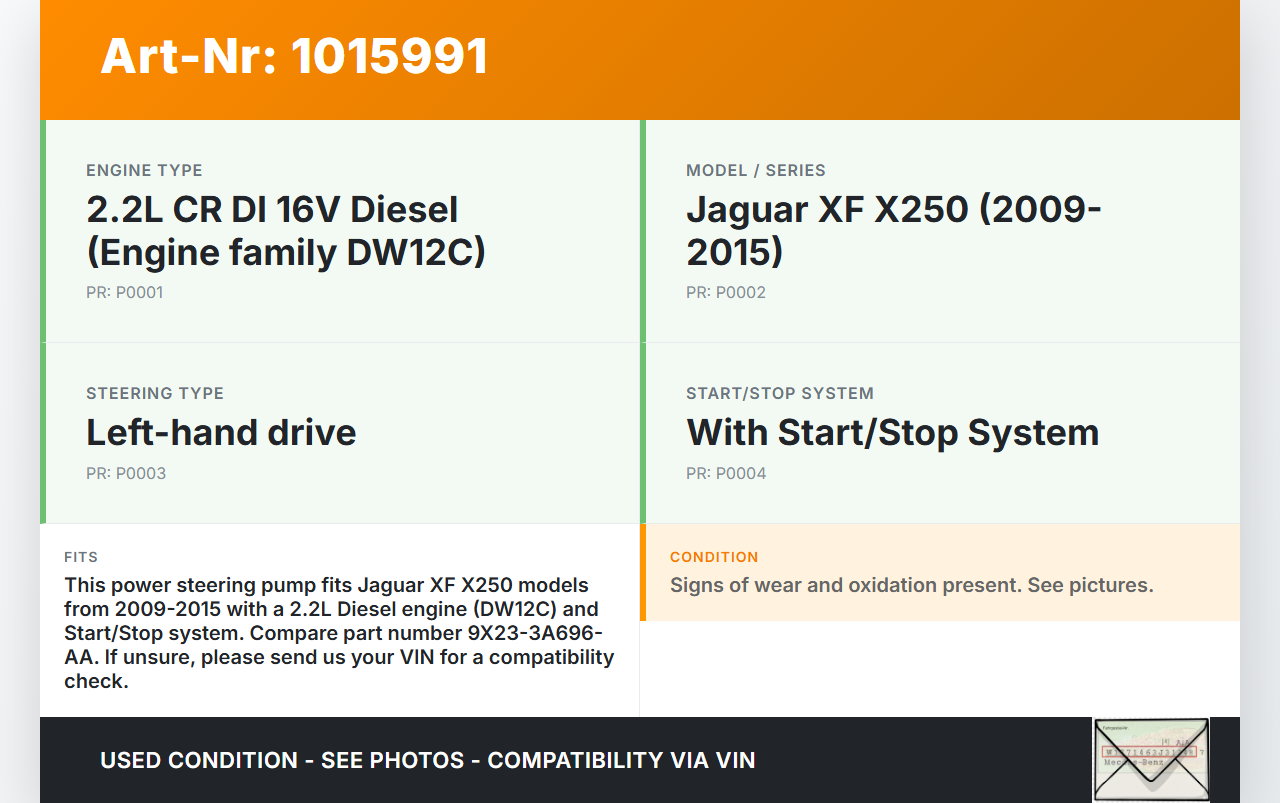Open the vehicle registration thumbnail image

pyautogui.click(x=1151, y=760)
